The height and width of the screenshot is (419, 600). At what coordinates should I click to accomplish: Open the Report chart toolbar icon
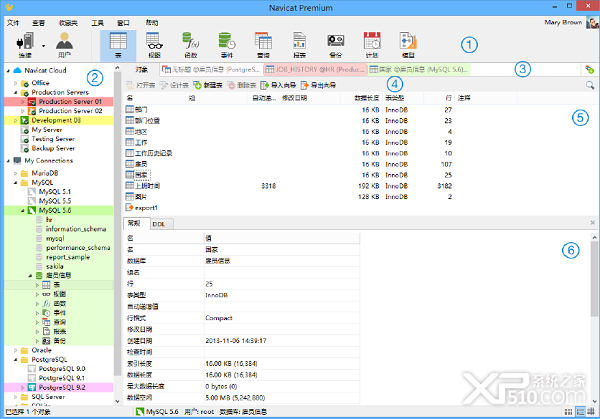coord(299,45)
